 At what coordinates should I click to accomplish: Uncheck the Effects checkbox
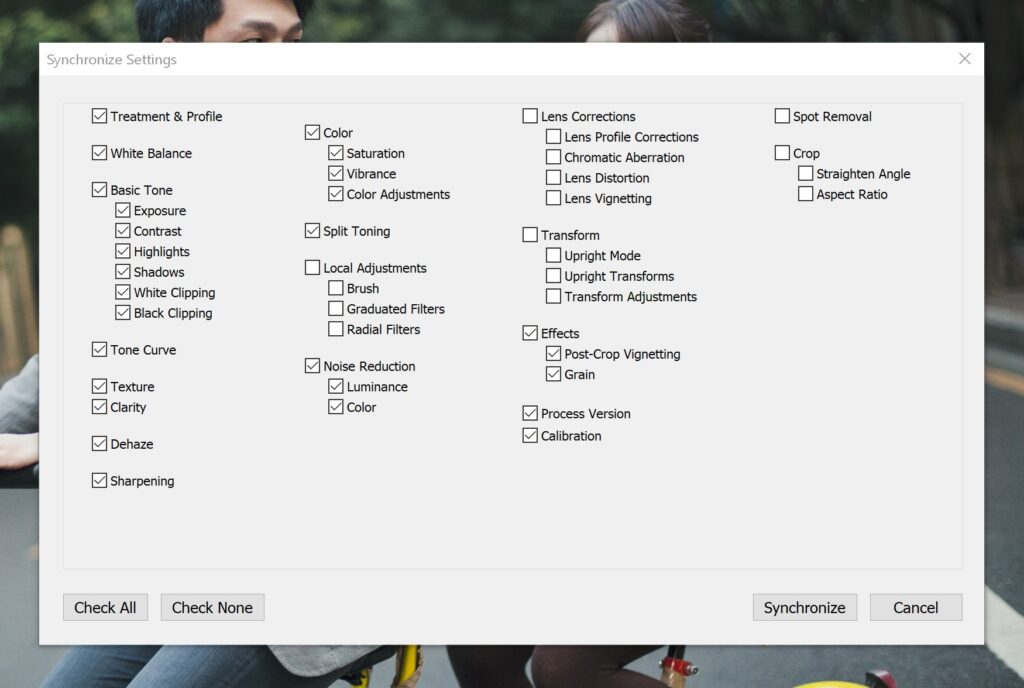[x=530, y=333]
